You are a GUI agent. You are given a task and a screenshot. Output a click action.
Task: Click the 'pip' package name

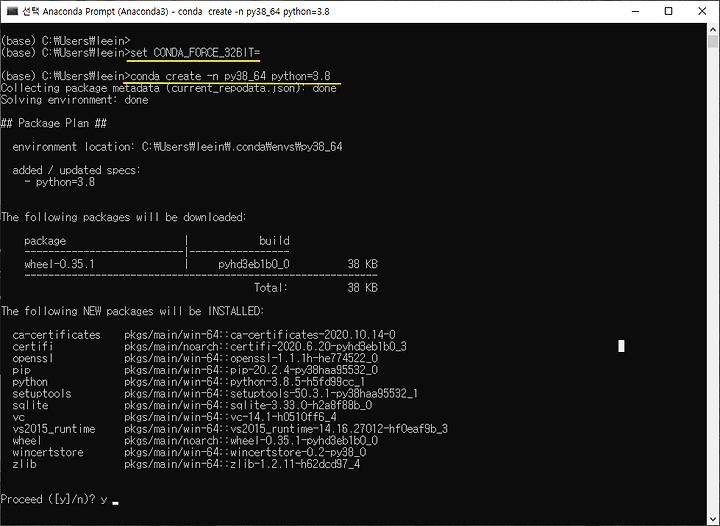[x=22, y=370]
